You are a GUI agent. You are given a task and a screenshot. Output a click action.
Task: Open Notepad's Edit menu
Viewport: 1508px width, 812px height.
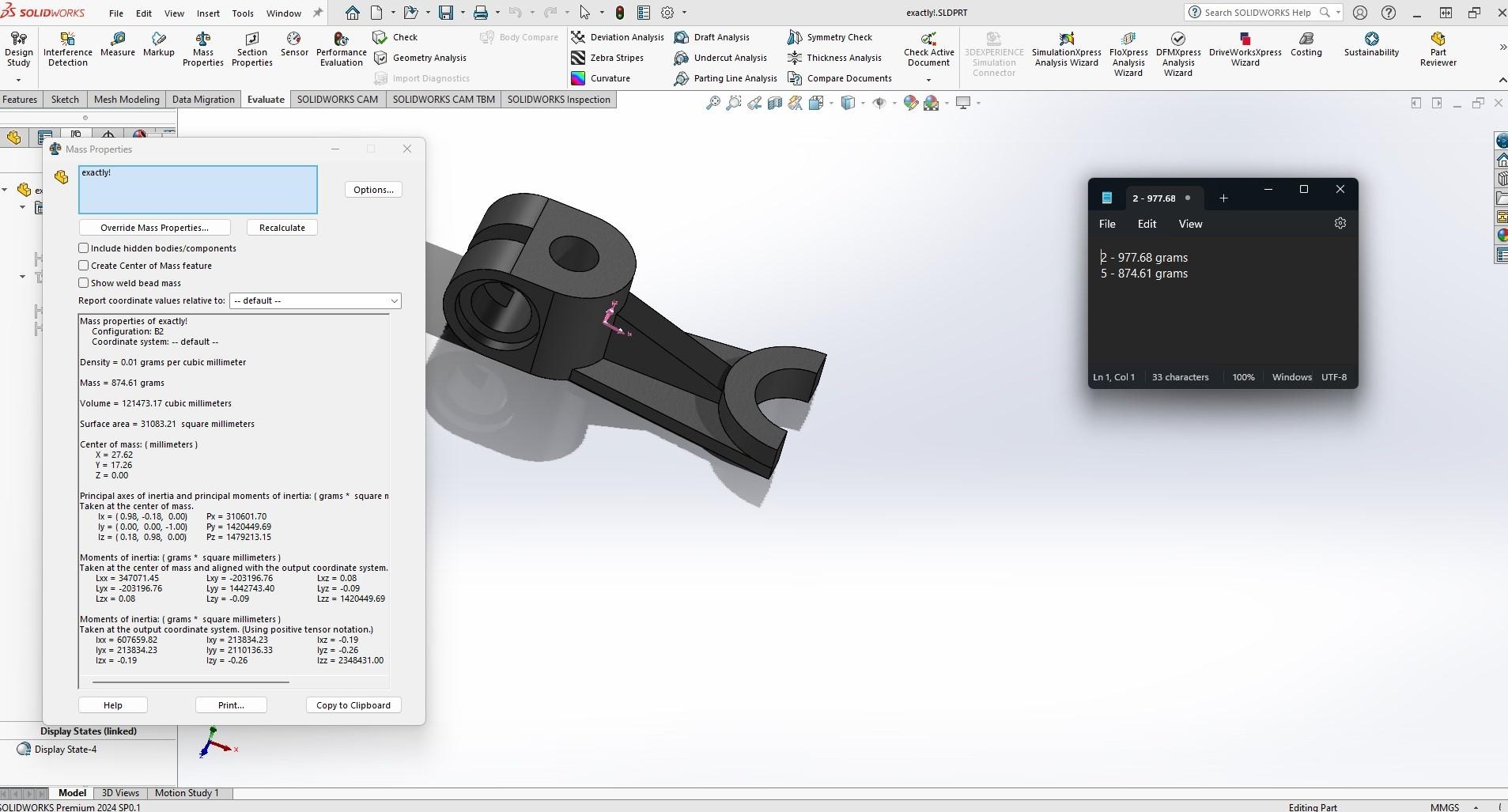(1147, 224)
